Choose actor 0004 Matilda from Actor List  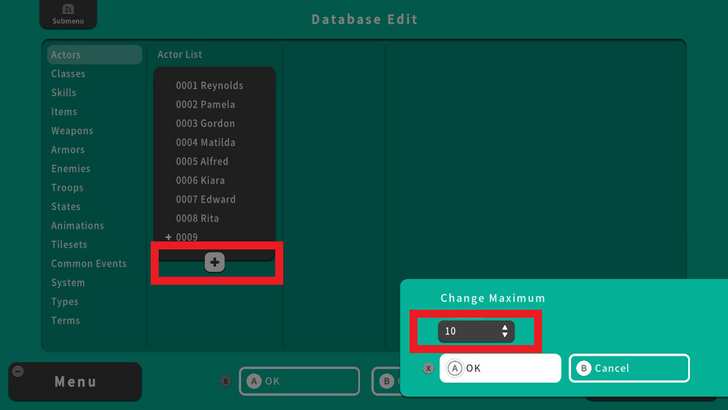point(205,143)
